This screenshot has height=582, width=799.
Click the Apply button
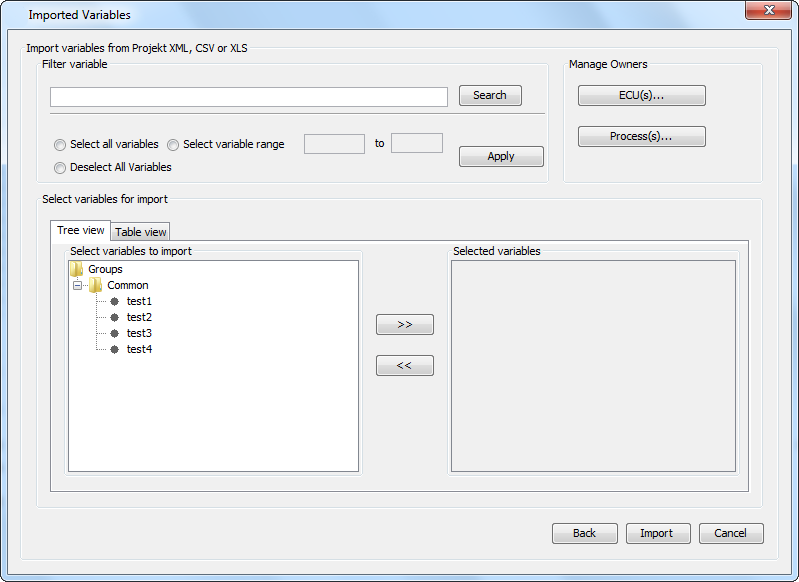(x=501, y=156)
